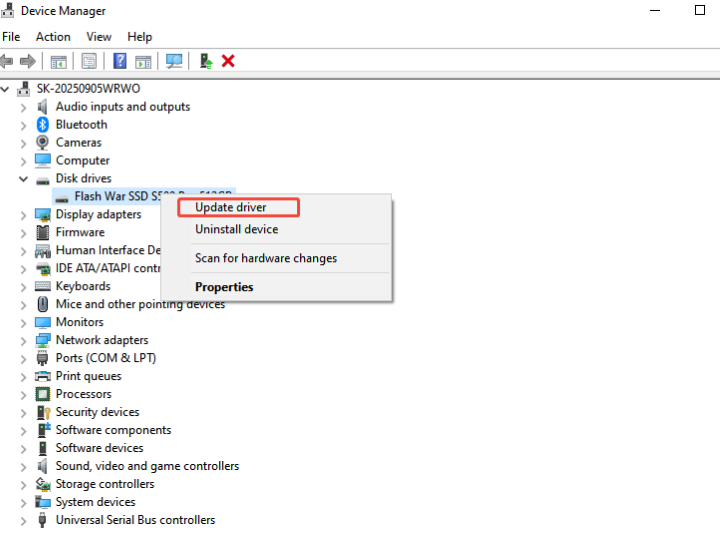Screen dimensions: 720x535
Task: Open the Properties toolbar icon
Action: click(x=89, y=61)
